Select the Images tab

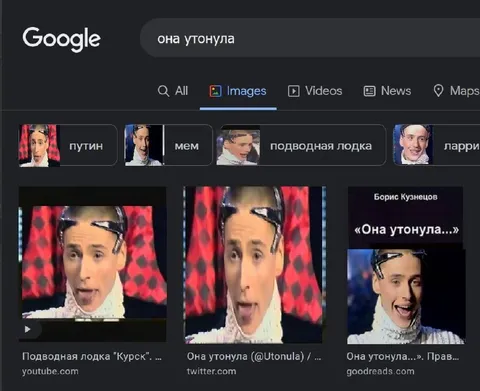pos(238,91)
